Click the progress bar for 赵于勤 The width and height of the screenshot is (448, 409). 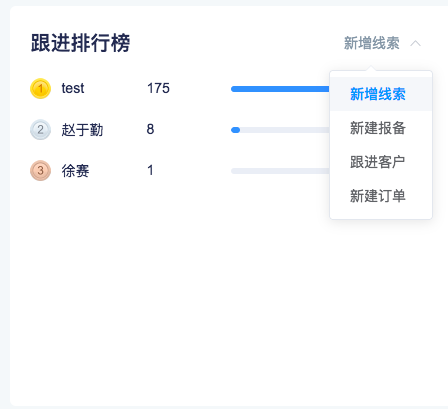click(280, 130)
